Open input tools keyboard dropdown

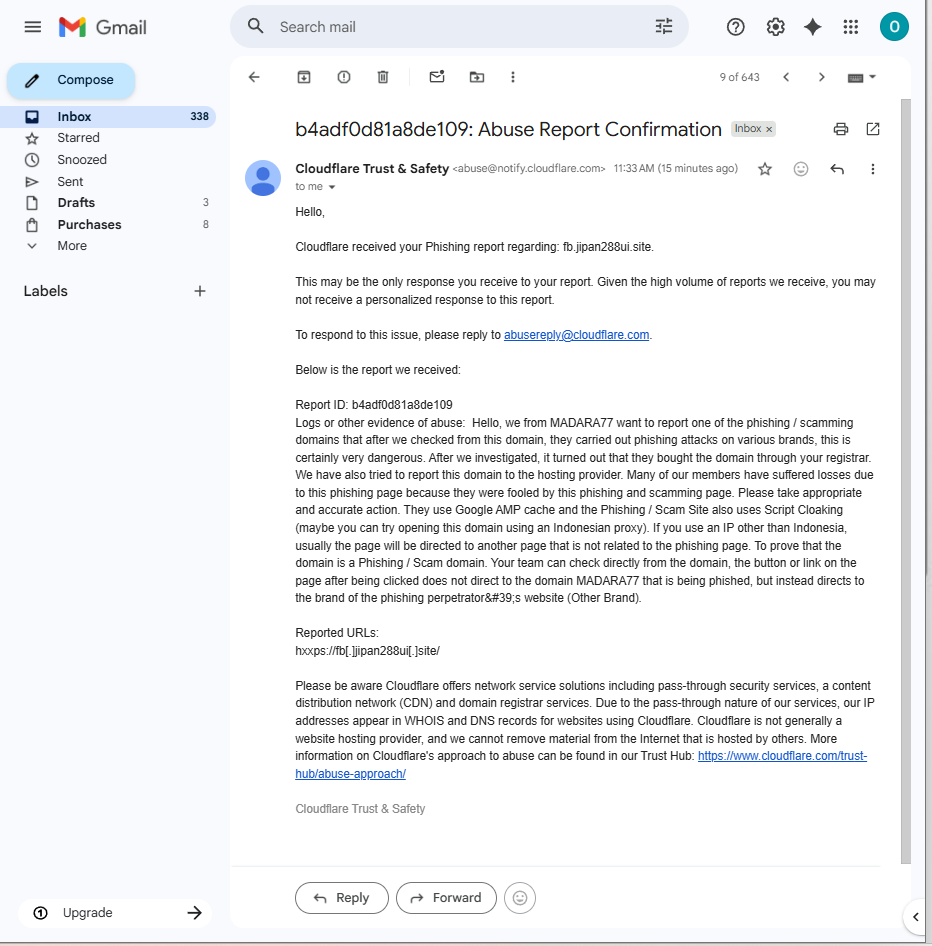pyautogui.click(x=861, y=77)
